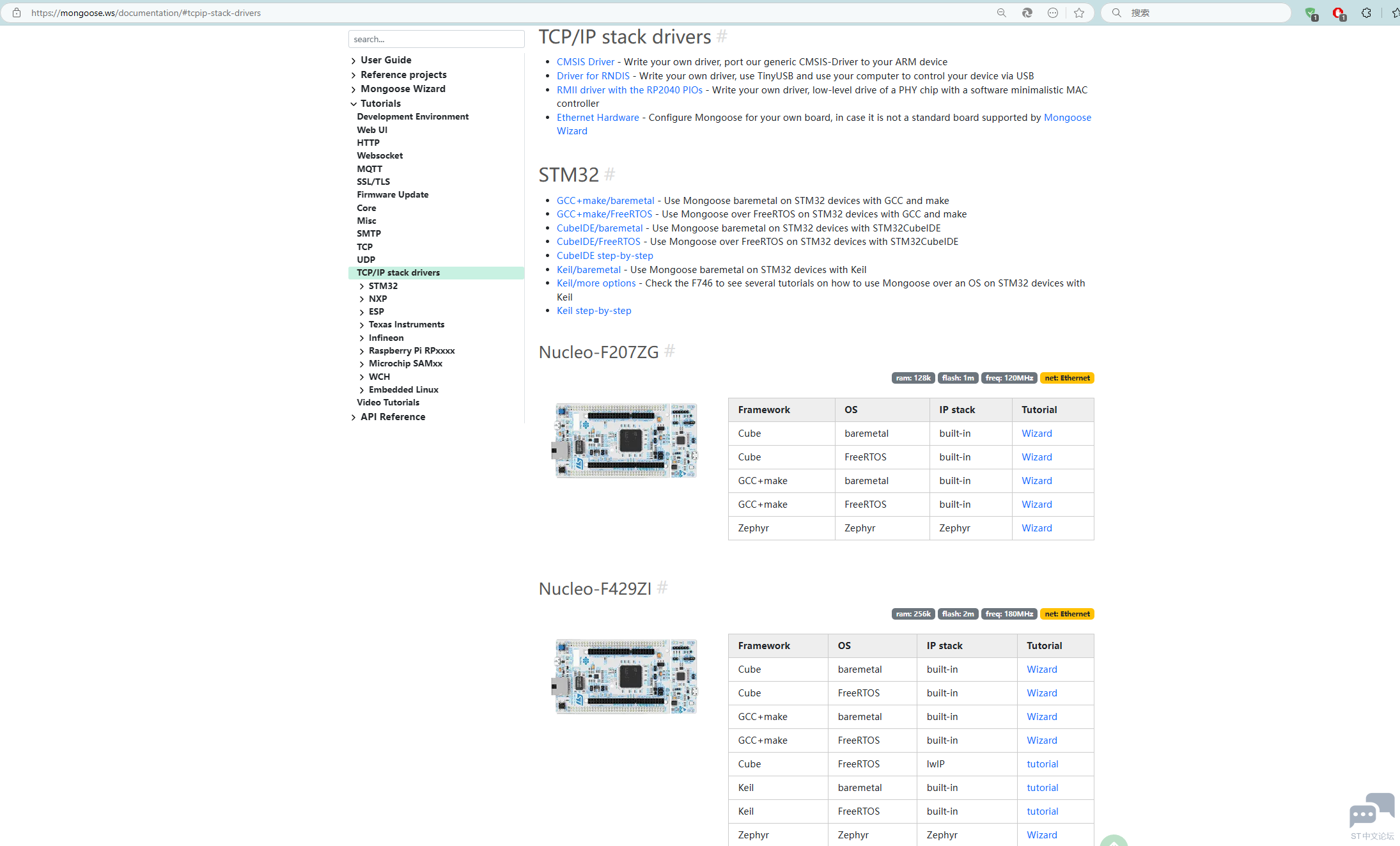
Task: Click the F207ZG net: Ethernet badge
Action: [x=1067, y=378]
